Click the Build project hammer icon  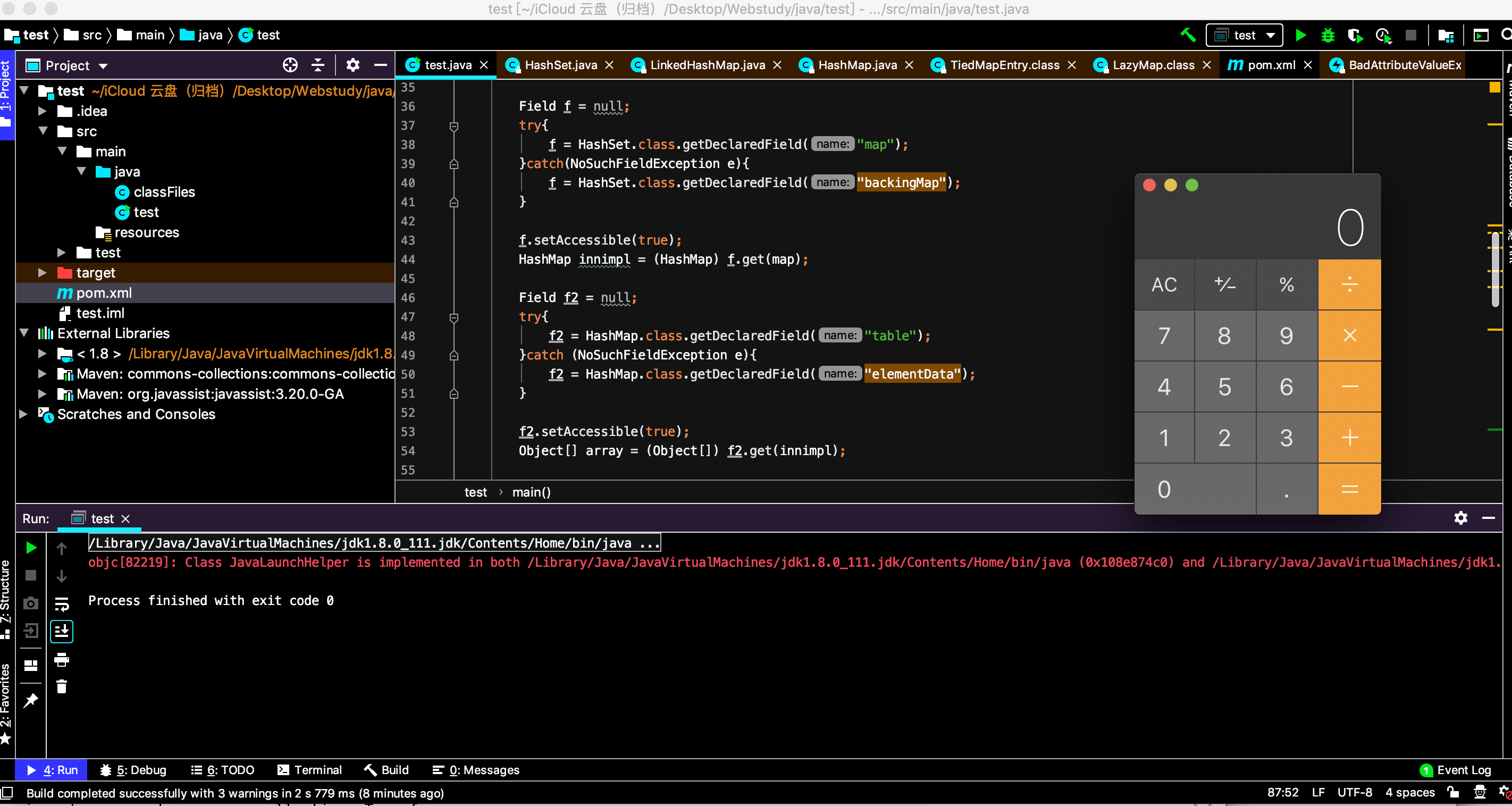point(1187,35)
